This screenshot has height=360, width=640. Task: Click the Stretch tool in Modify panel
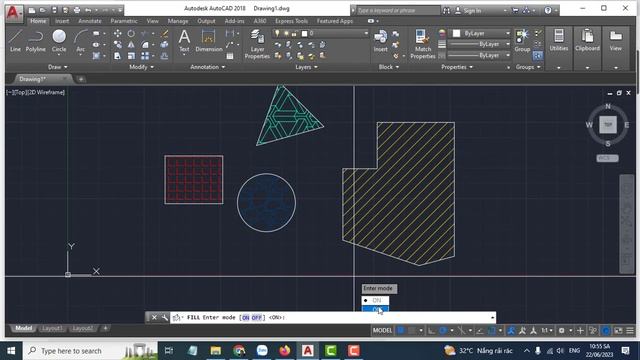[x=118, y=56]
